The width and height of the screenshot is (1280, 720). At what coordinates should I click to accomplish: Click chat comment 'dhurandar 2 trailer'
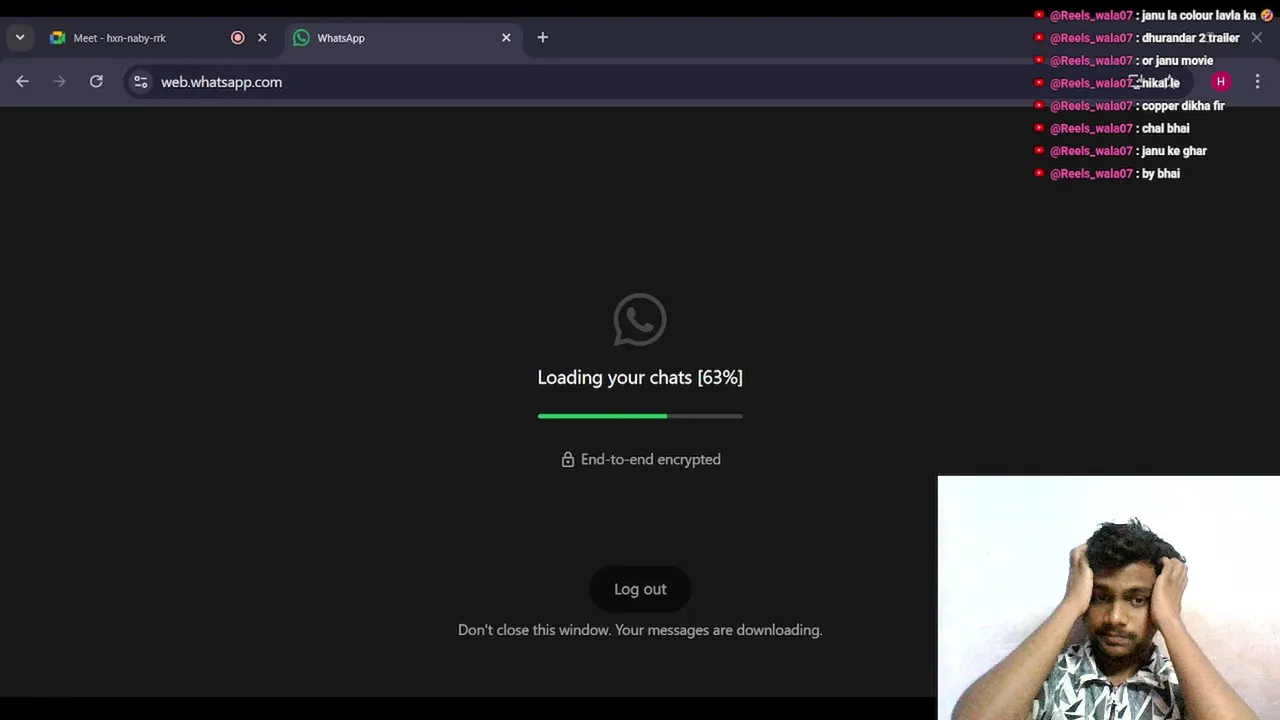[x=1190, y=38]
